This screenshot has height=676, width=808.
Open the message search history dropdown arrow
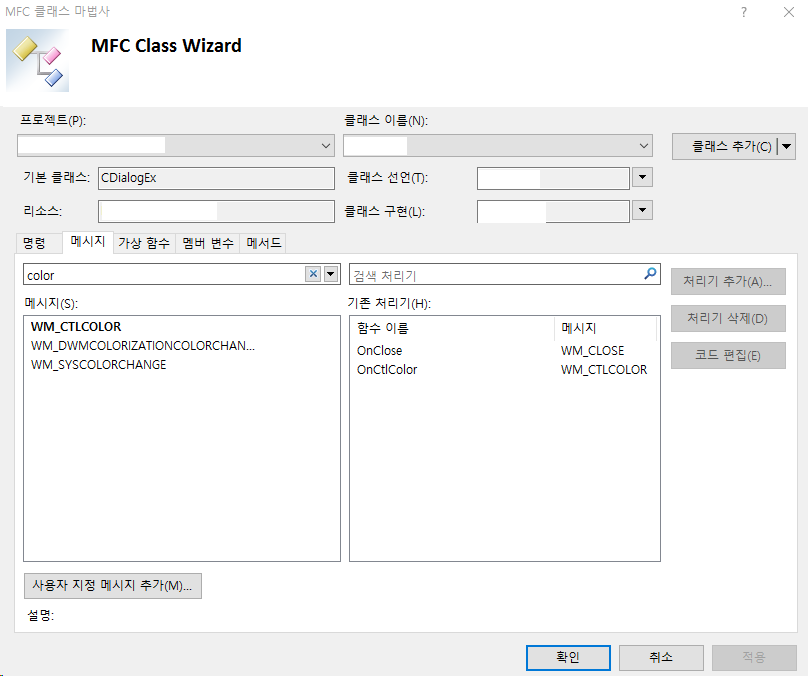point(331,274)
